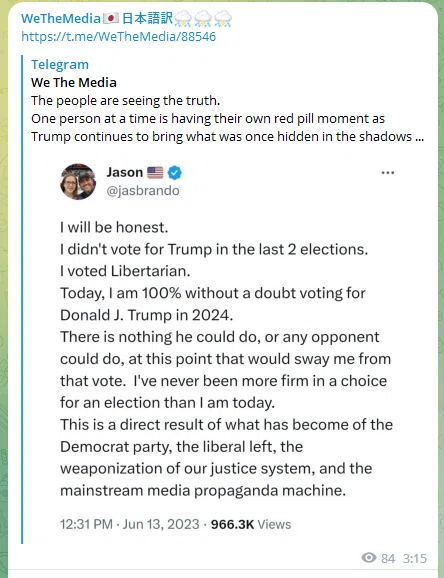Image resolution: width=444 pixels, height=578 pixels.
Task: Click the last thunderstorm cloud emoji
Action: 223,18
